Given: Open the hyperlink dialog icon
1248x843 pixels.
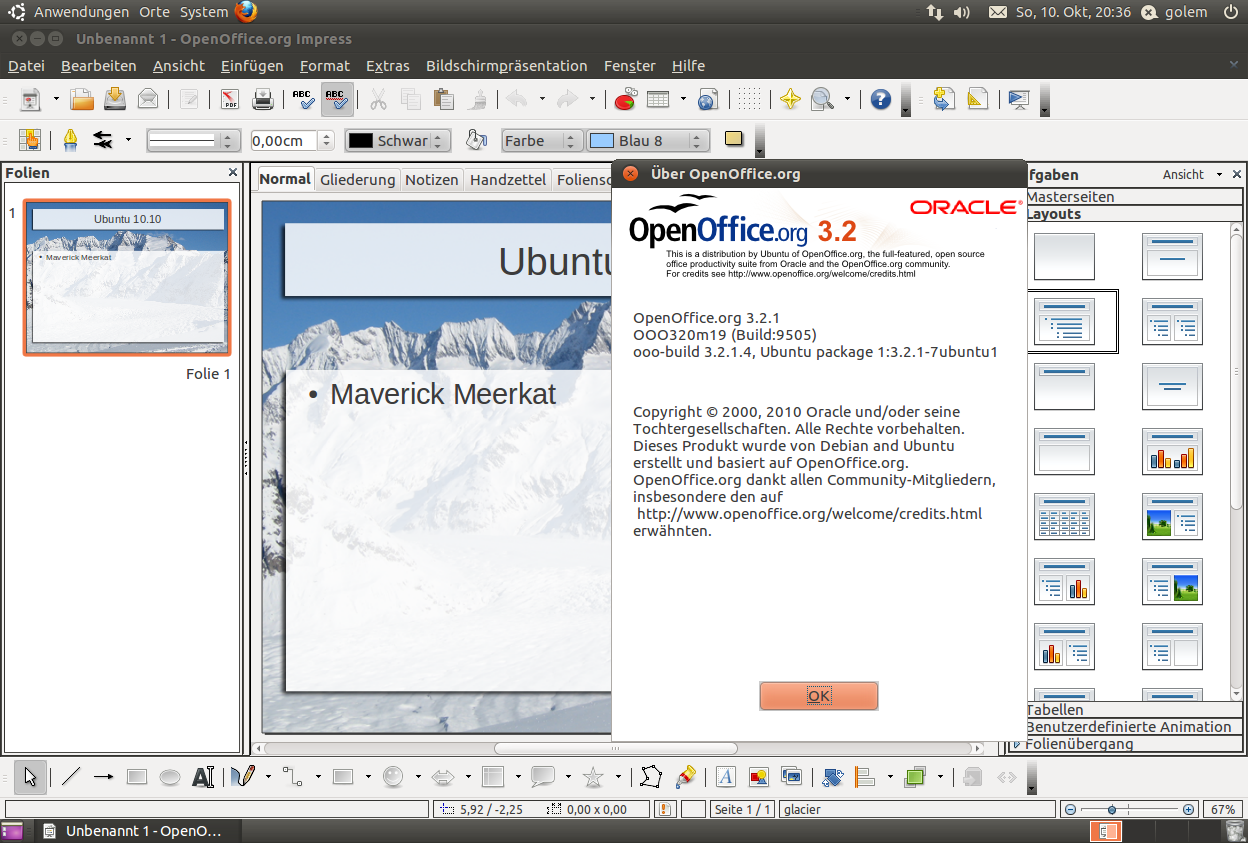Looking at the screenshot, I should coord(708,99).
